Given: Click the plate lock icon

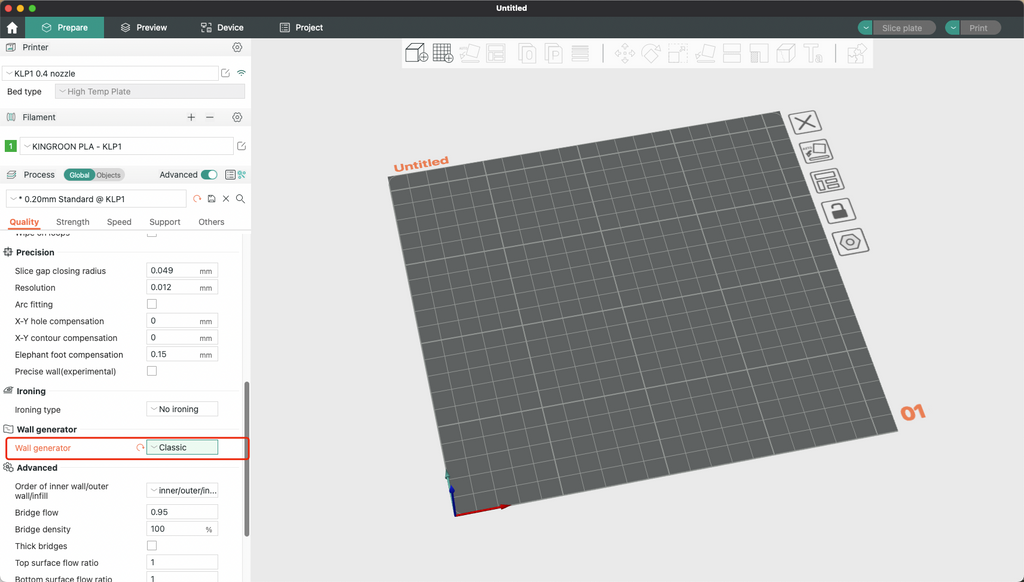Looking at the screenshot, I should click(x=837, y=210).
